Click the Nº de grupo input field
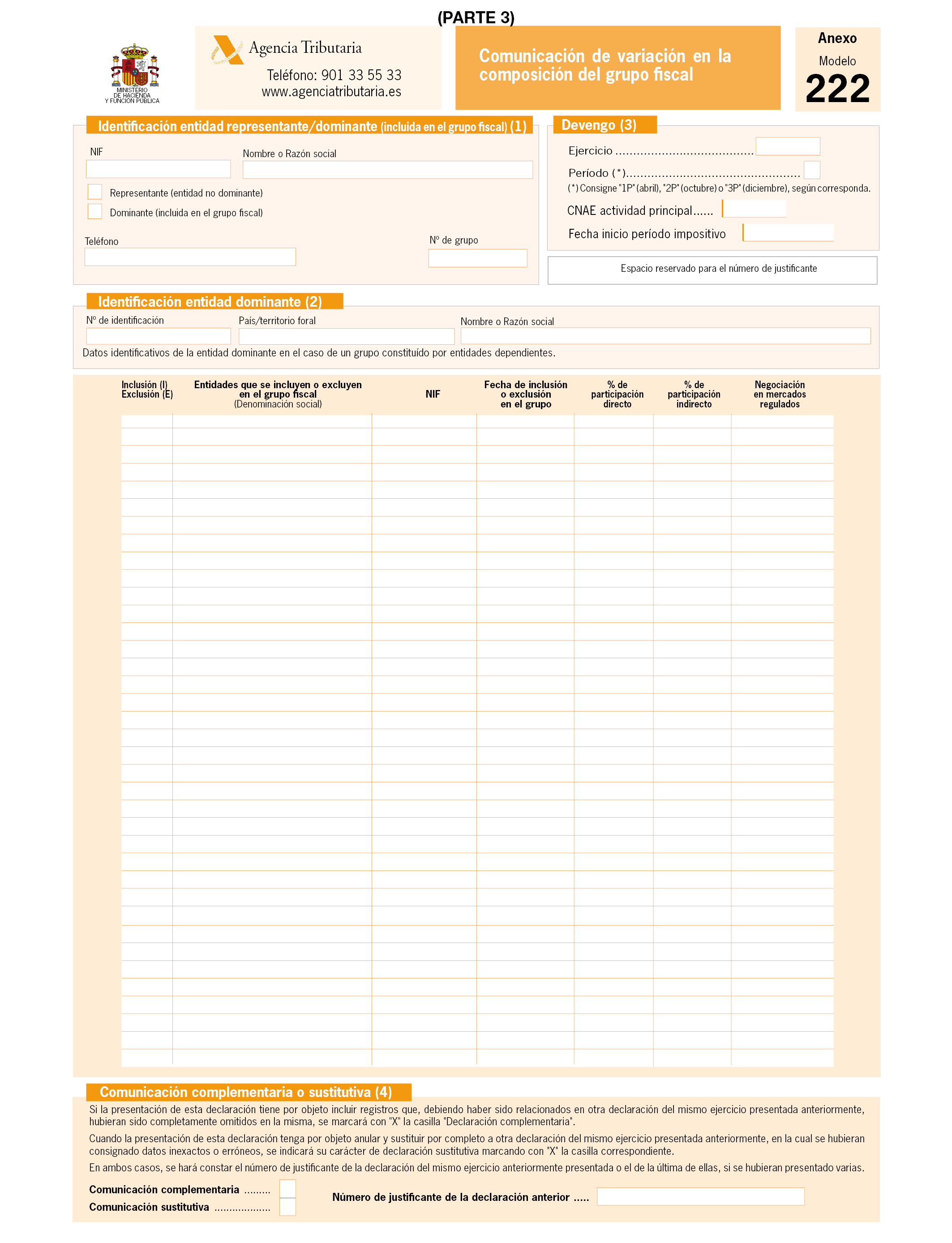The width and height of the screenshot is (952, 1243). point(478,258)
